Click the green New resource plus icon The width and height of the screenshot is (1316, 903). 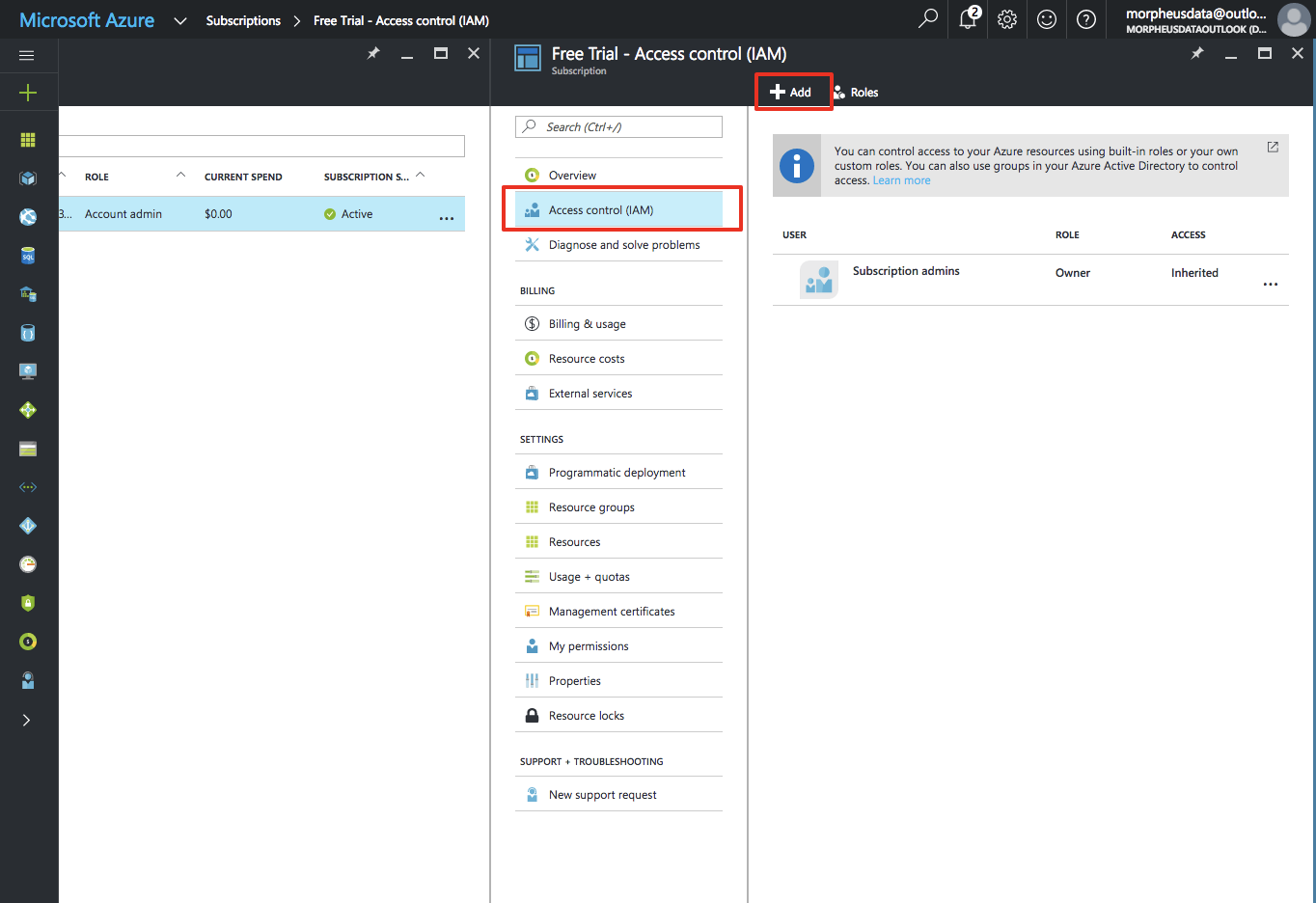click(x=28, y=93)
